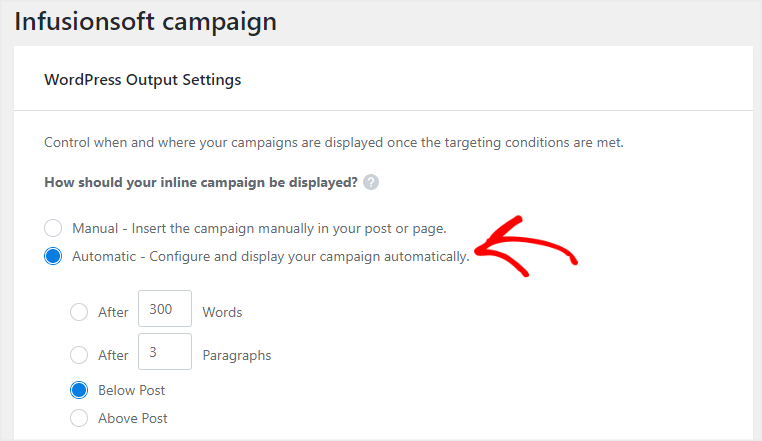Screen dimensions: 762x441
Task: Click the Infusionsoft campaign page title
Action: tap(145, 22)
